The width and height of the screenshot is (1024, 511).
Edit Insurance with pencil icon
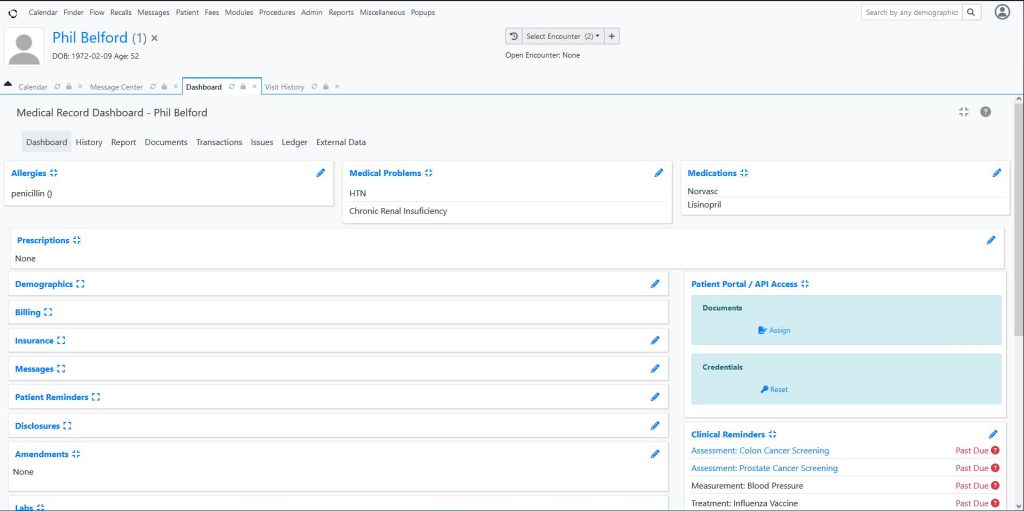(655, 340)
